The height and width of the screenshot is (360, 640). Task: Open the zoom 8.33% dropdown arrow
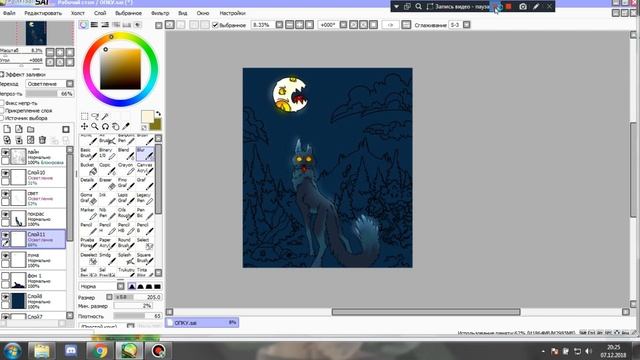[279, 25]
